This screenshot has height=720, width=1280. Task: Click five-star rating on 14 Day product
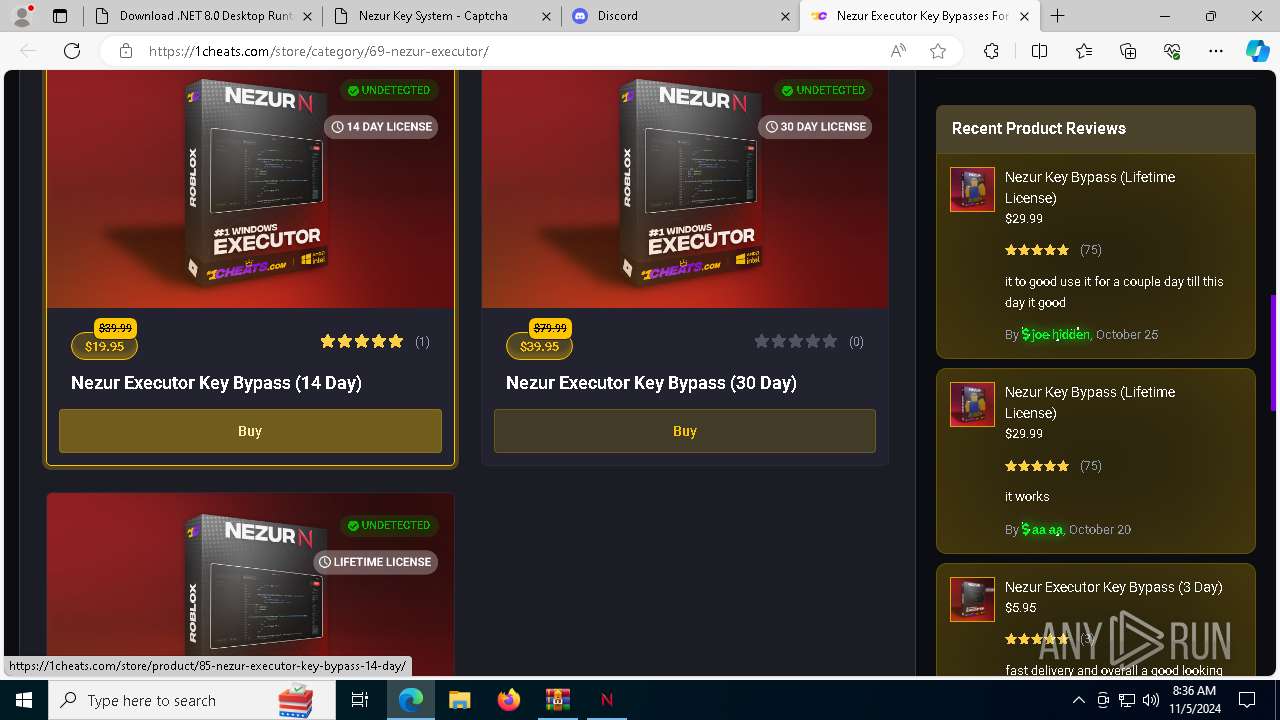[x=361, y=341]
